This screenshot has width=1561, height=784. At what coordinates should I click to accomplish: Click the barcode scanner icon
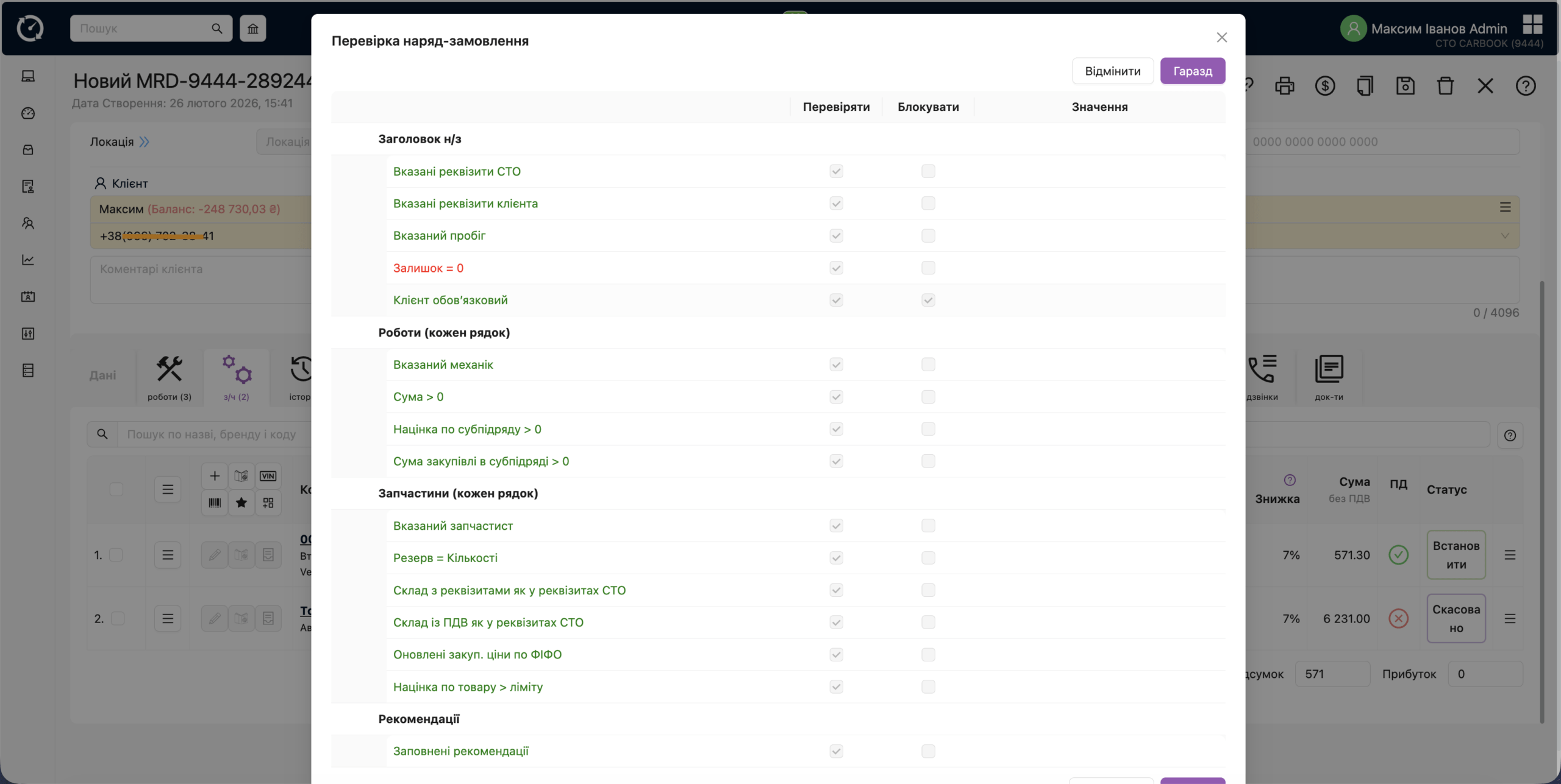click(x=215, y=503)
